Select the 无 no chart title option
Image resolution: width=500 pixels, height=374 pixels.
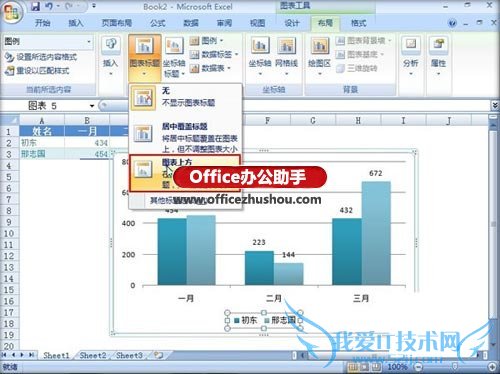(x=185, y=97)
